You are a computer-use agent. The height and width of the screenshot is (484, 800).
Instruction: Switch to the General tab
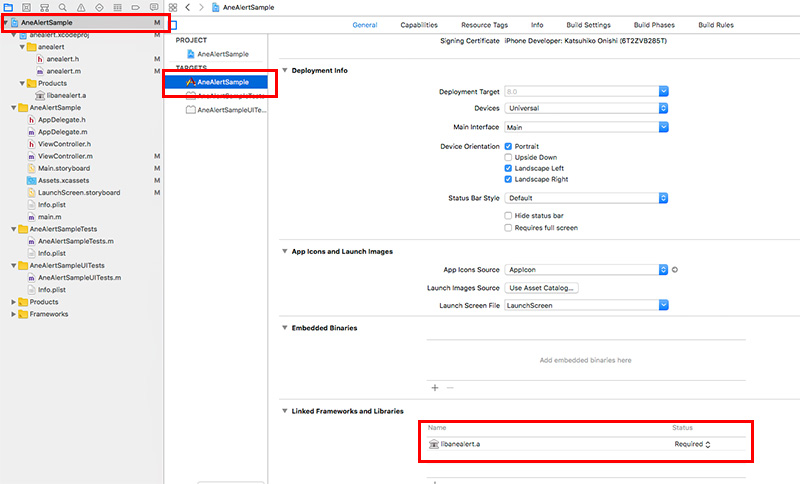(365, 25)
